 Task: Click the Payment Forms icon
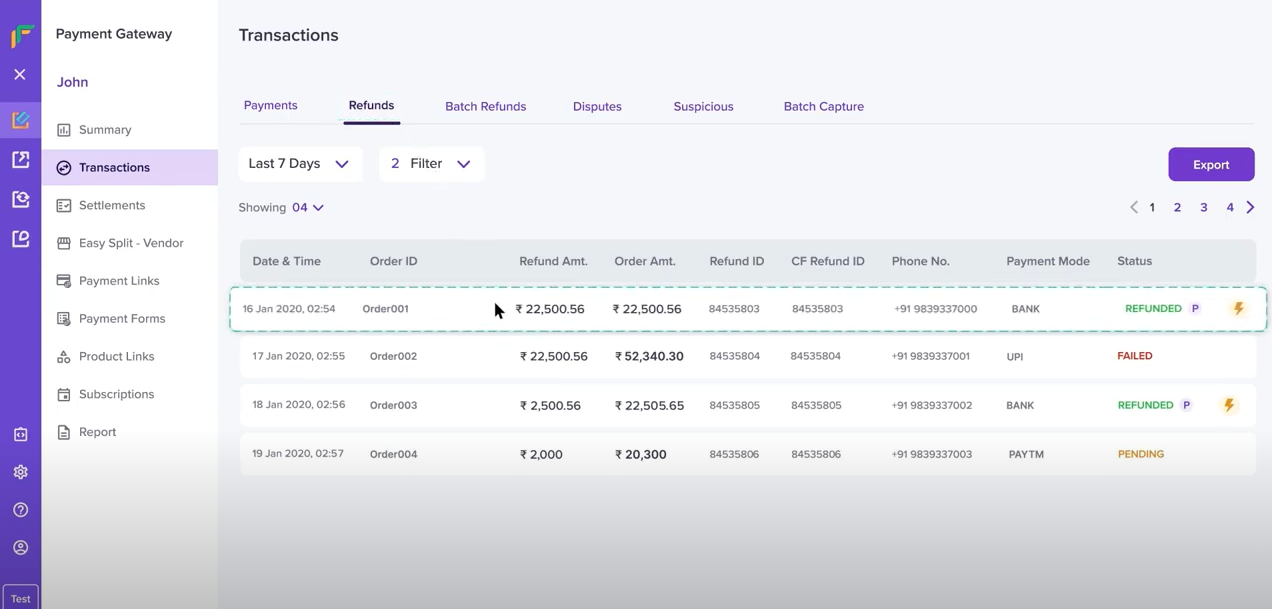click(x=64, y=319)
